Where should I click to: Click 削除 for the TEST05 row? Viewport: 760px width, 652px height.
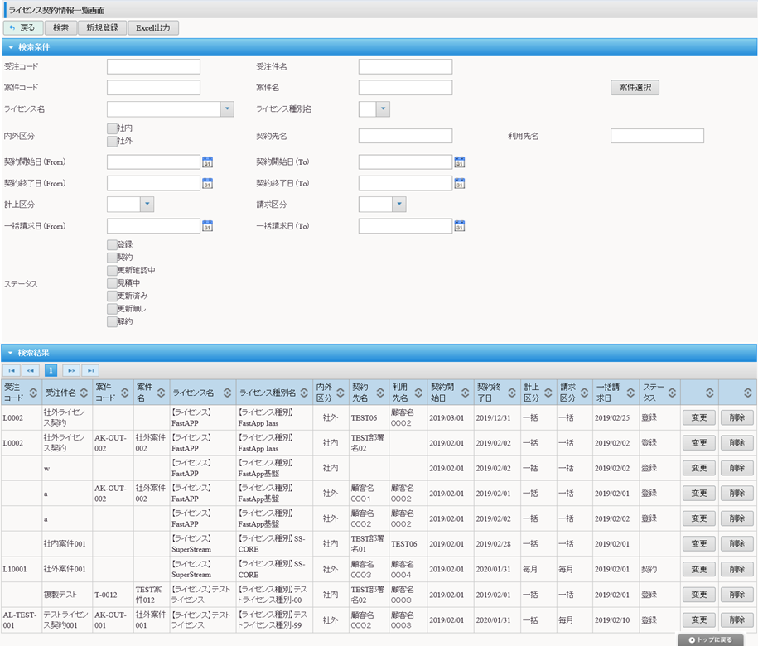pyautogui.click(x=737, y=418)
